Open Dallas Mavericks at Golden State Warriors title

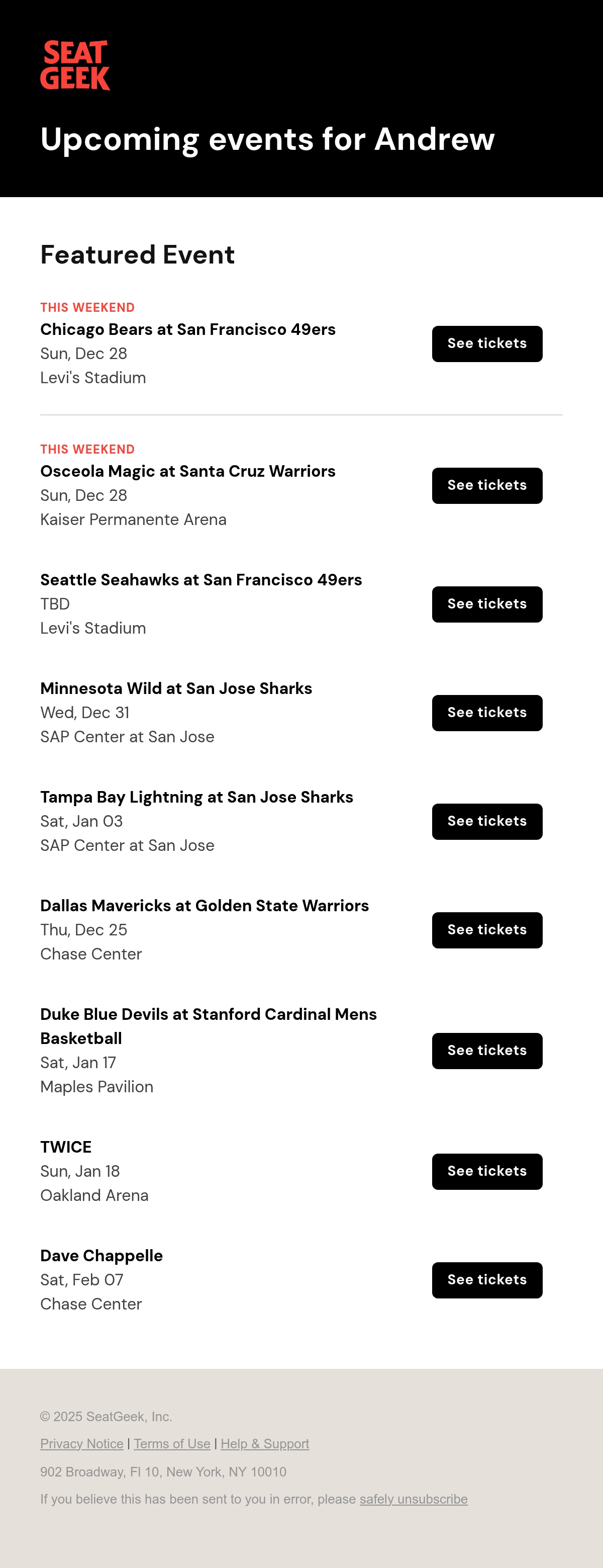(x=205, y=906)
